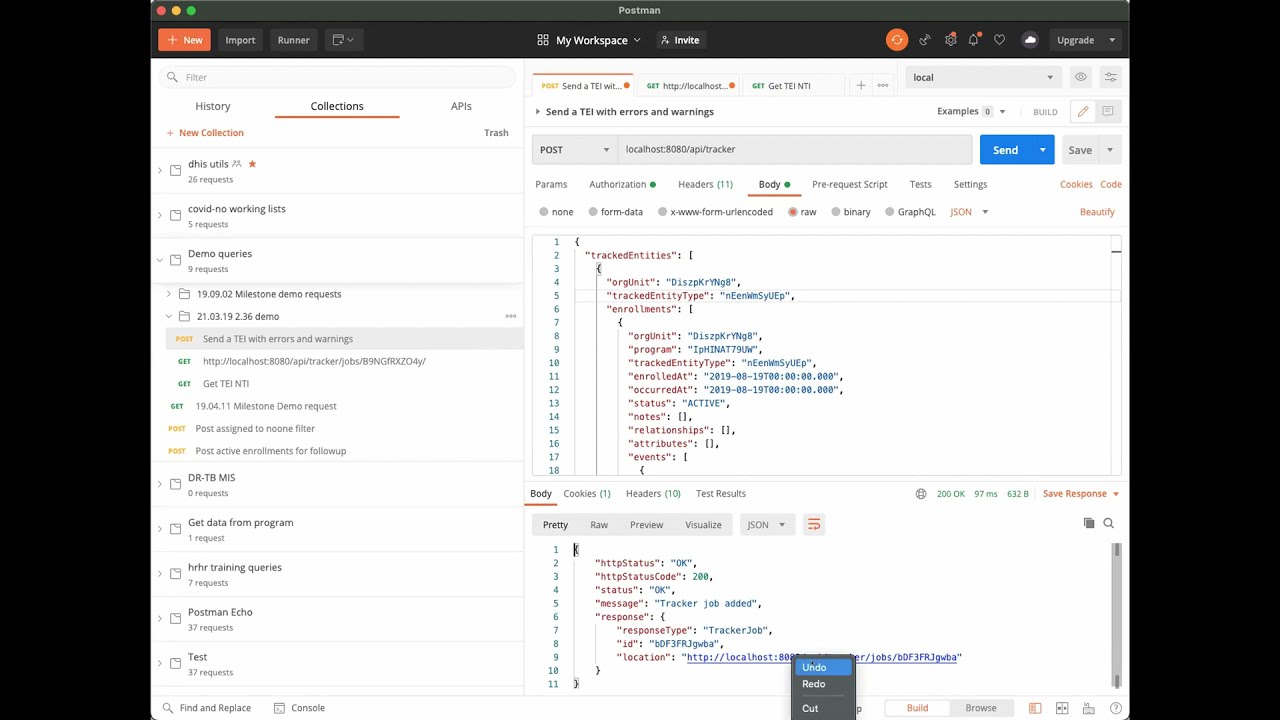The image size is (1280, 720).
Task: Open the comments icon beside BUILD
Action: pyautogui.click(x=1108, y=111)
